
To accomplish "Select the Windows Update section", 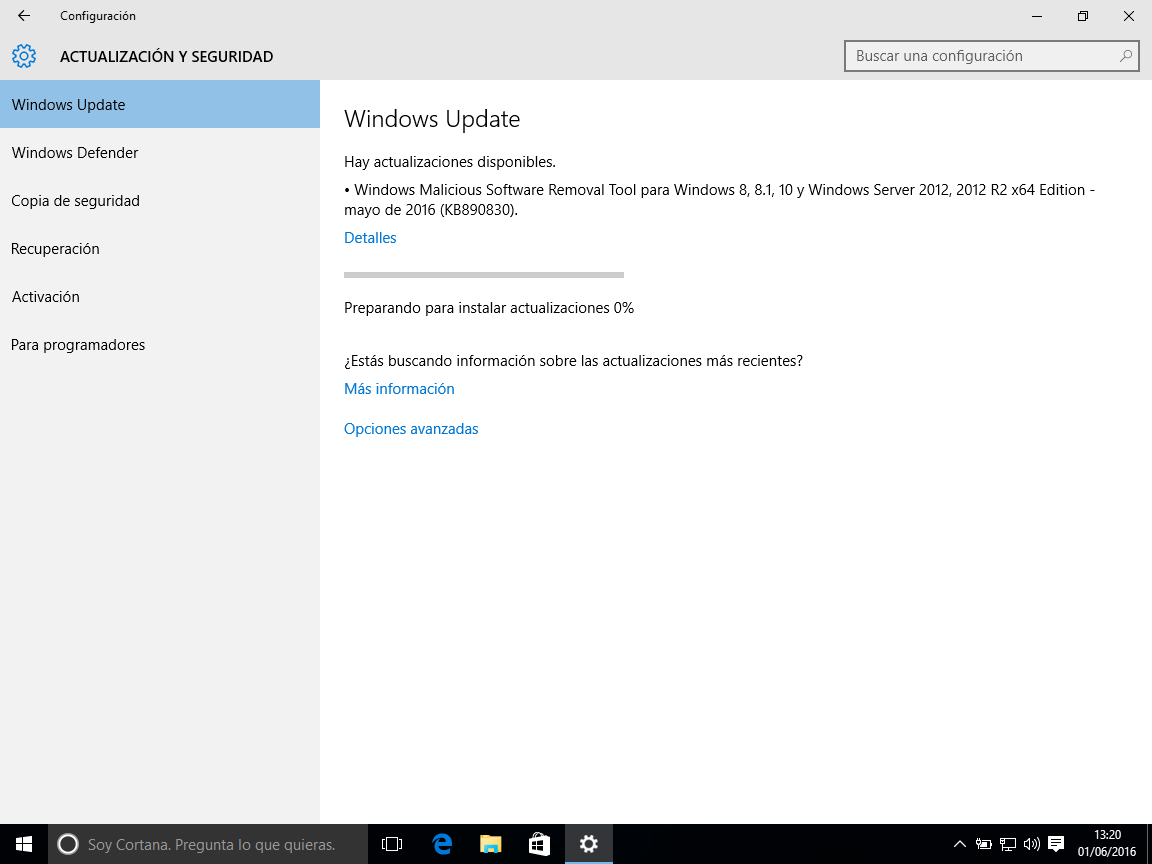I will tap(160, 104).
